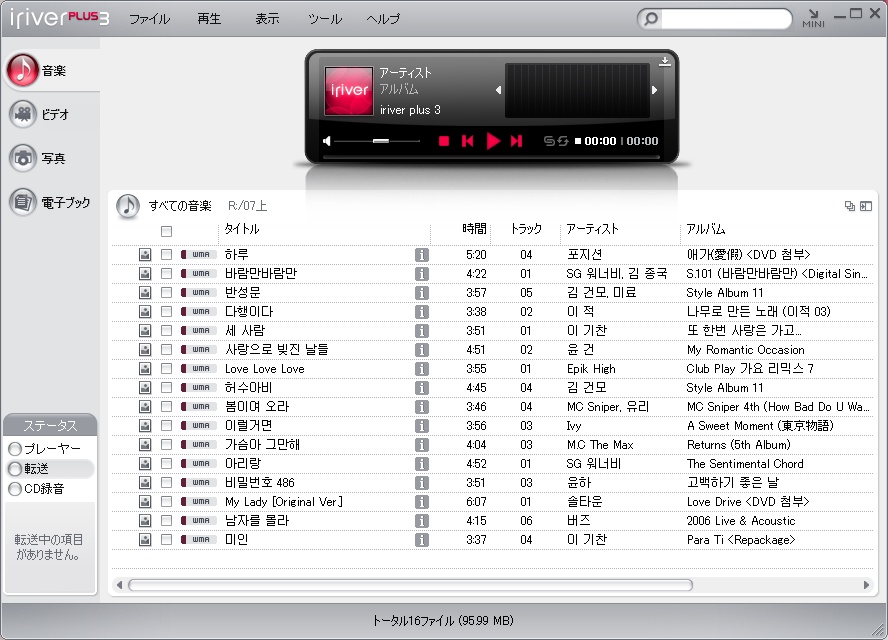
Task: Tick the select-all header checkbox
Action: pos(166,231)
